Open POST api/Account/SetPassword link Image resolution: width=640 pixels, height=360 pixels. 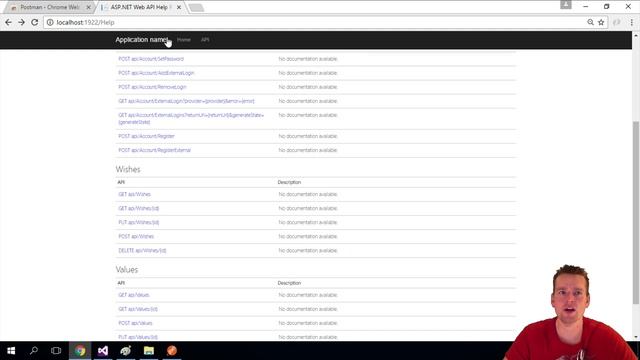151,59
